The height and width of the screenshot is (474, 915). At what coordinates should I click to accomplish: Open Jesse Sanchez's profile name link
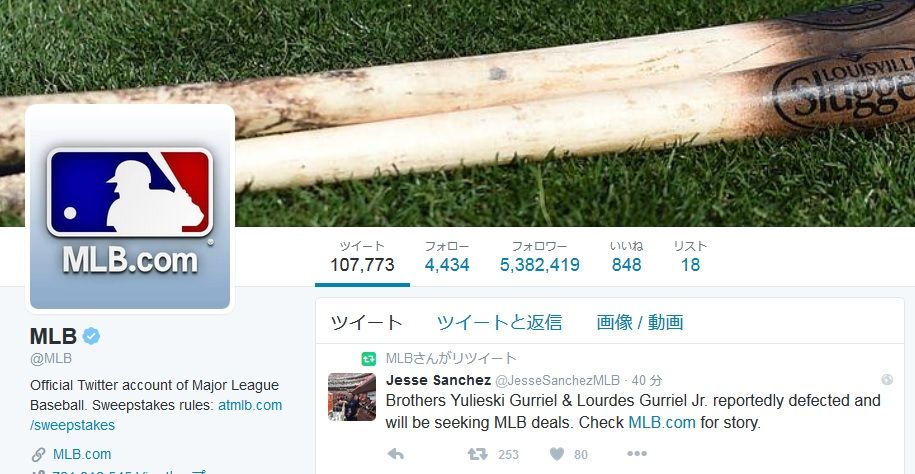click(x=438, y=381)
